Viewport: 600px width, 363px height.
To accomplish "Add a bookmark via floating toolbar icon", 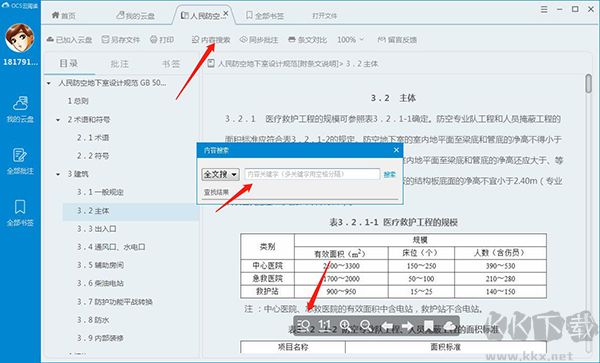I will pos(428,326).
